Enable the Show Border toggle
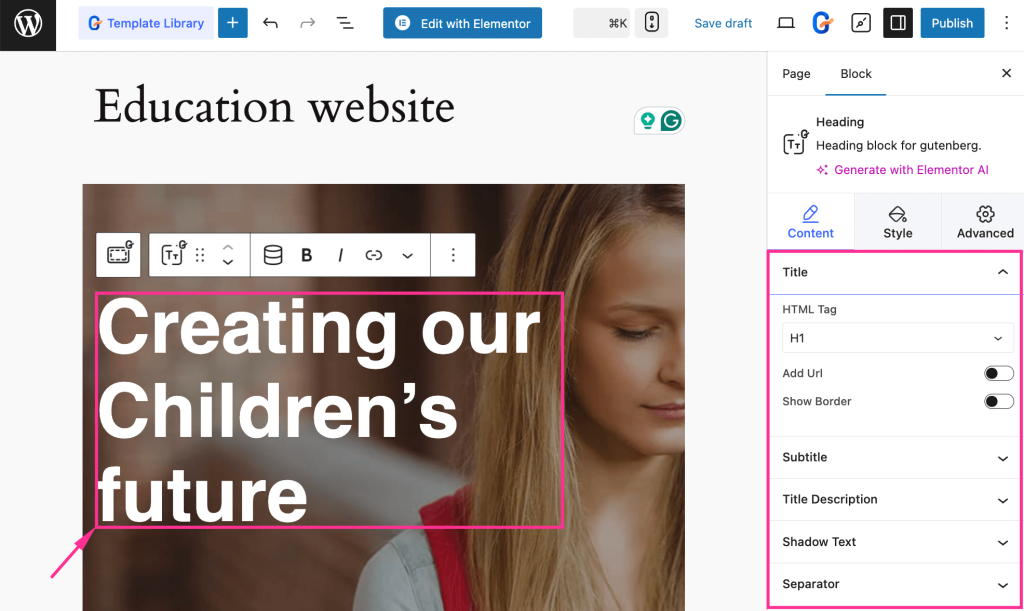Screen dimensions: 1024x611 [x=998, y=400]
